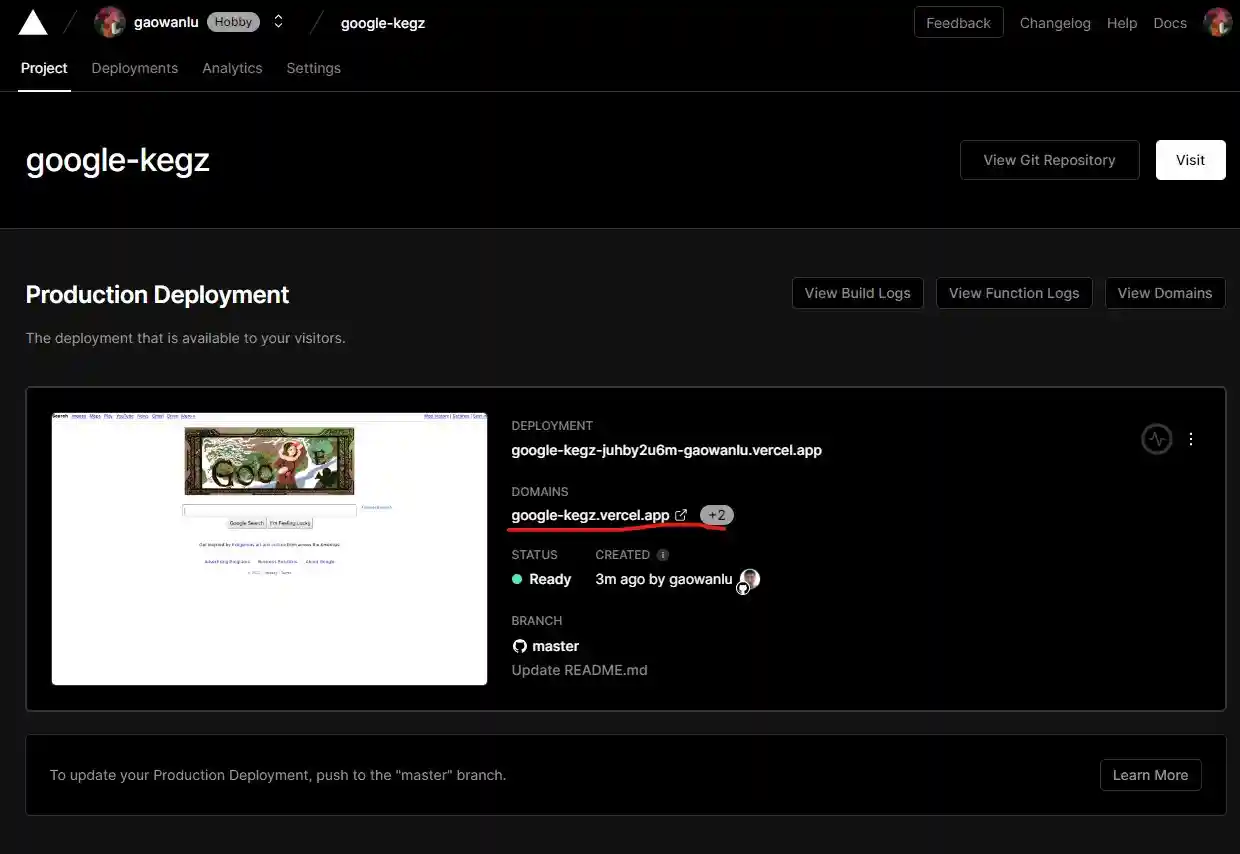The image size is (1240, 854).
Task: Open View Build Logs
Action: click(x=857, y=293)
